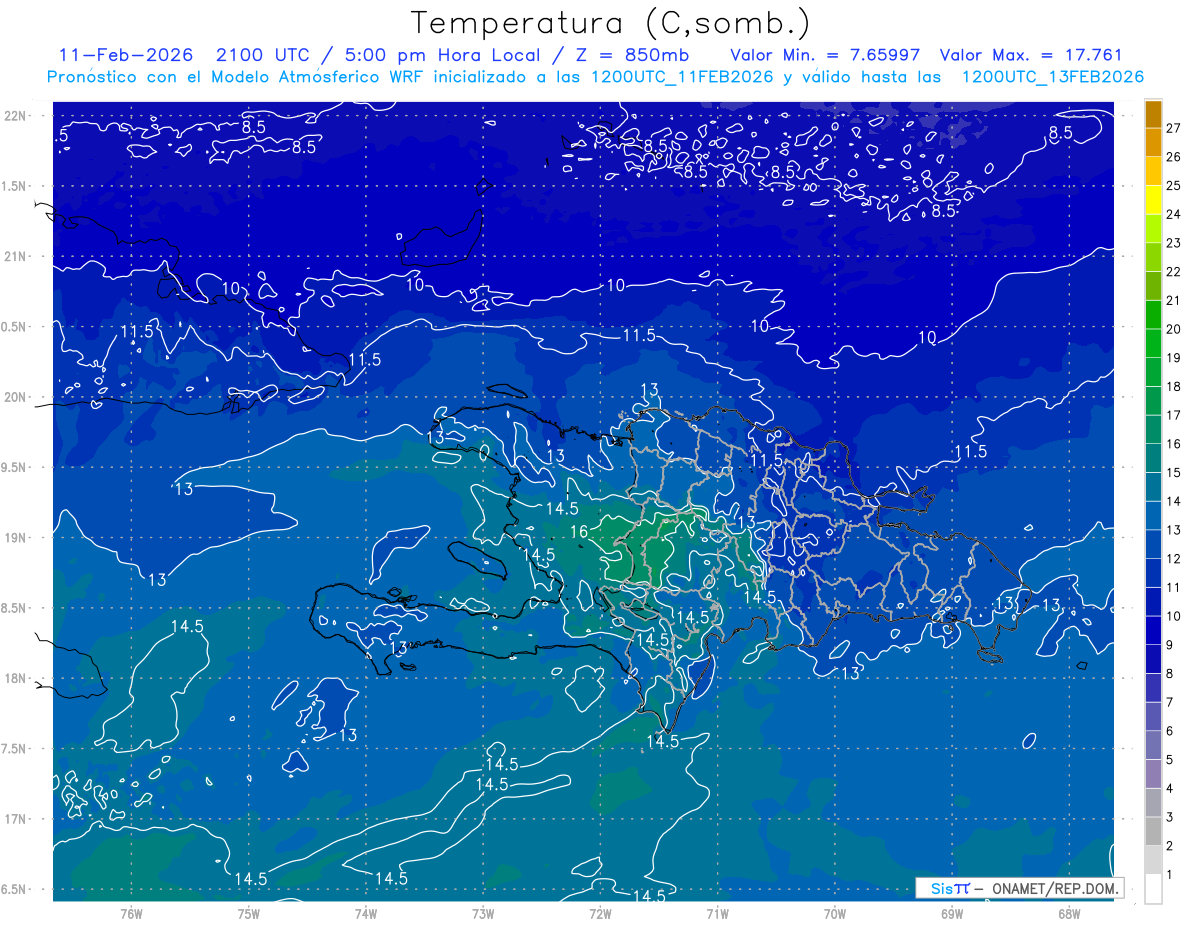Click the 17N latitude axis label
Viewport: 1200px width, 927px height.
coord(16,820)
